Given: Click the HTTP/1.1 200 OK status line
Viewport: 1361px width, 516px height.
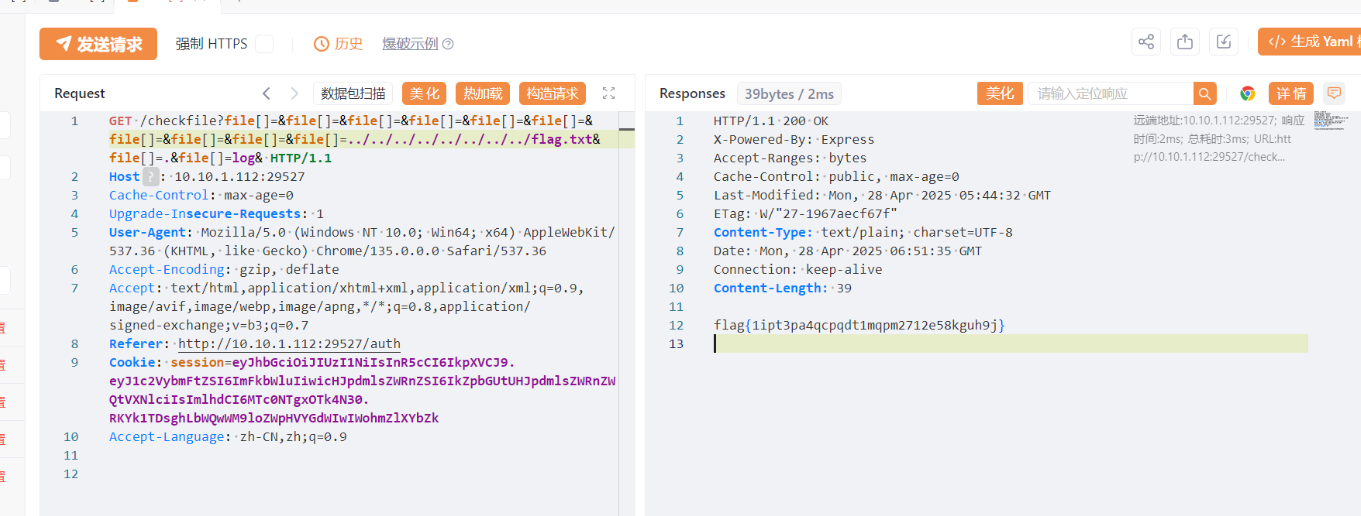Looking at the screenshot, I should point(771,121).
